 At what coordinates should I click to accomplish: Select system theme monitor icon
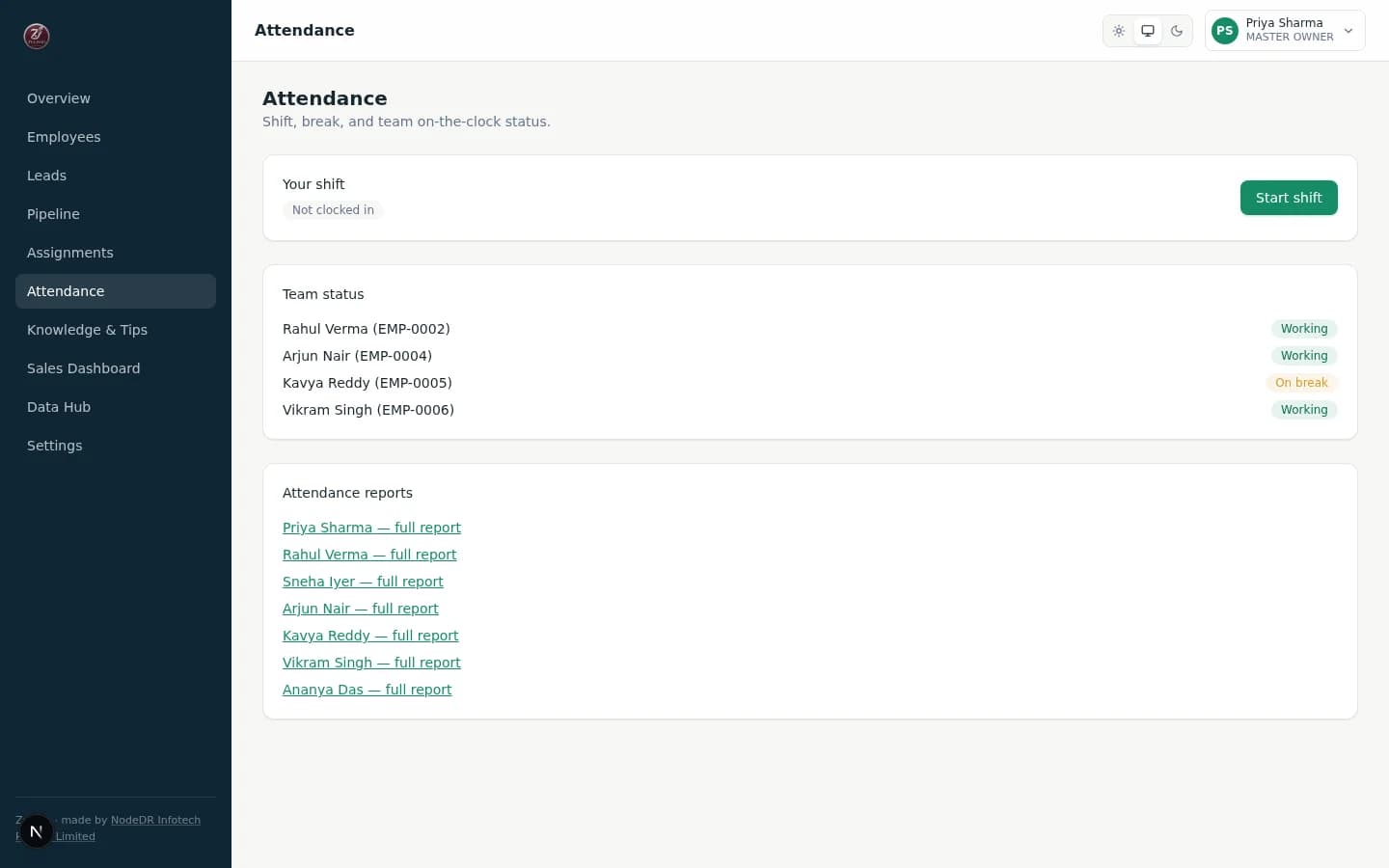[1148, 31]
